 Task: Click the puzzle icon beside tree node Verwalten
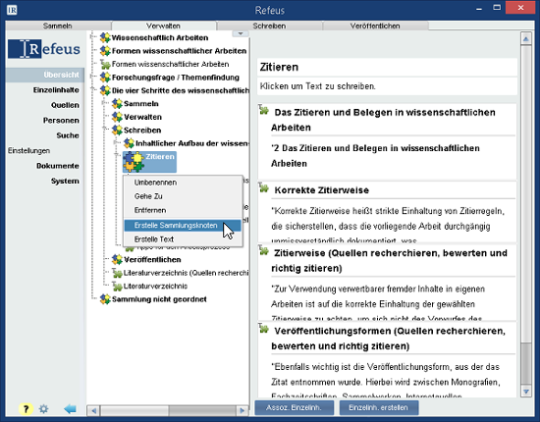click(117, 117)
